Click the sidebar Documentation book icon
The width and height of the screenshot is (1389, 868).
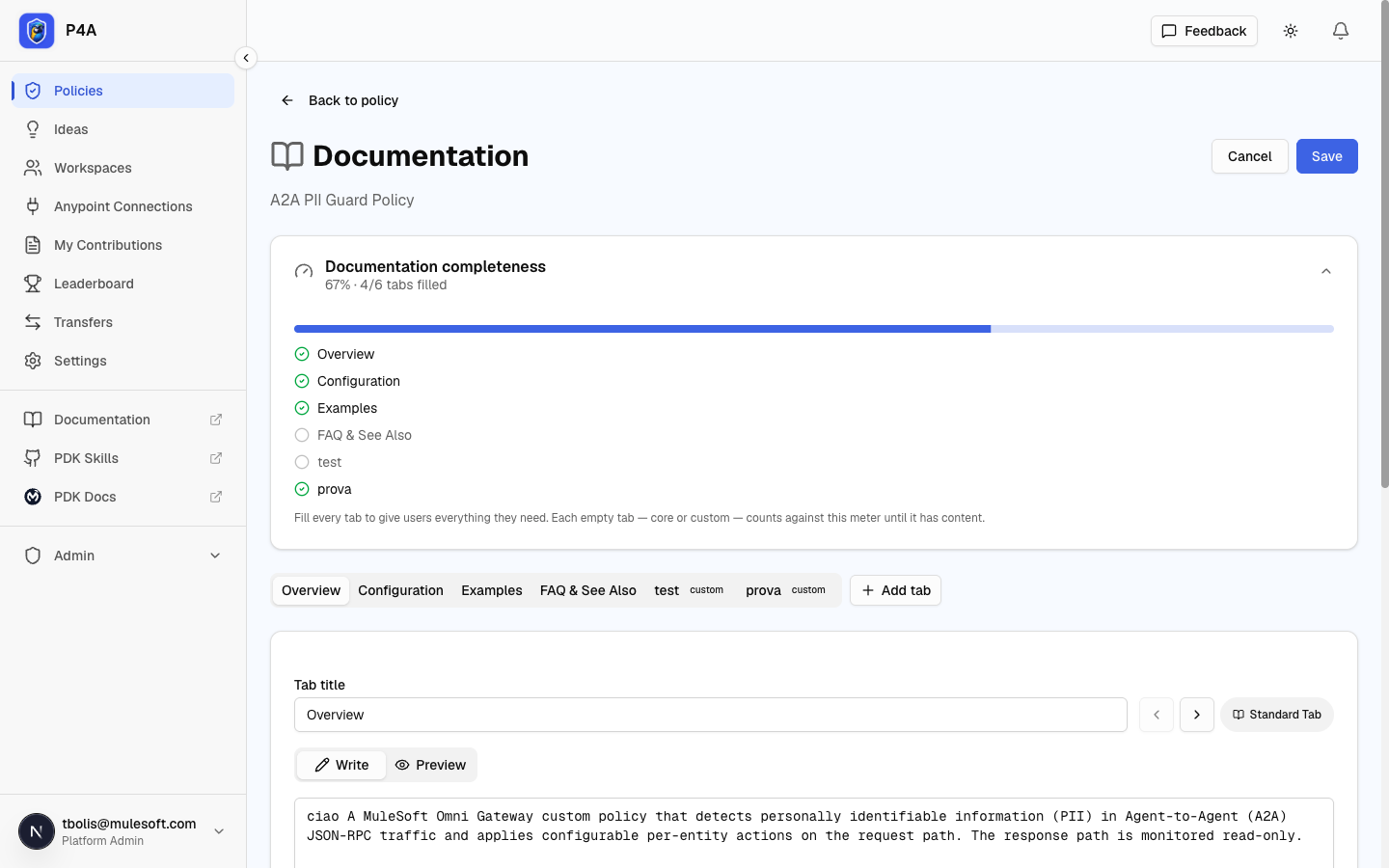[x=33, y=420]
